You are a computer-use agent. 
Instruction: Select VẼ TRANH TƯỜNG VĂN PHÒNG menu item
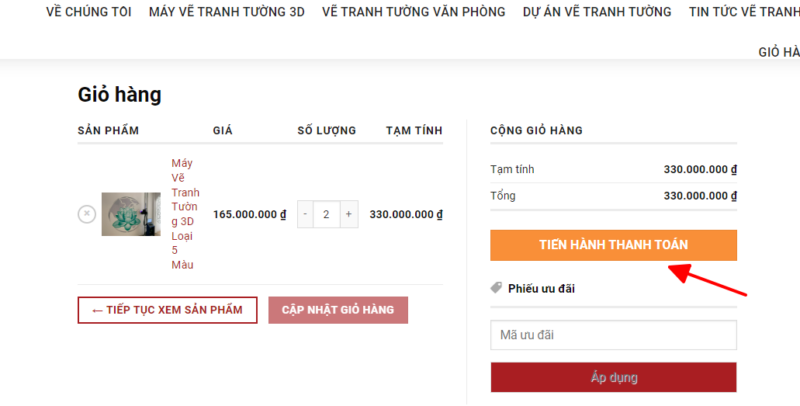[x=413, y=12]
